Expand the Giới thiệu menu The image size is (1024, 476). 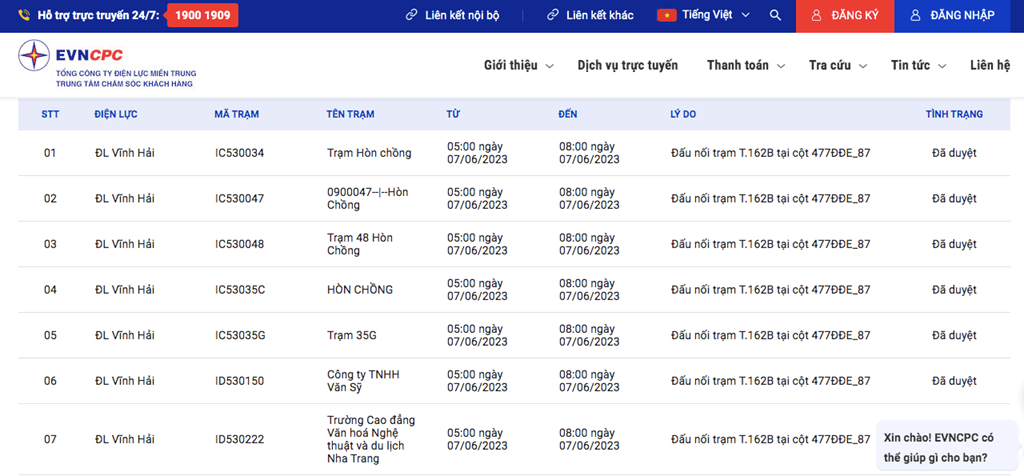(x=518, y=65)
